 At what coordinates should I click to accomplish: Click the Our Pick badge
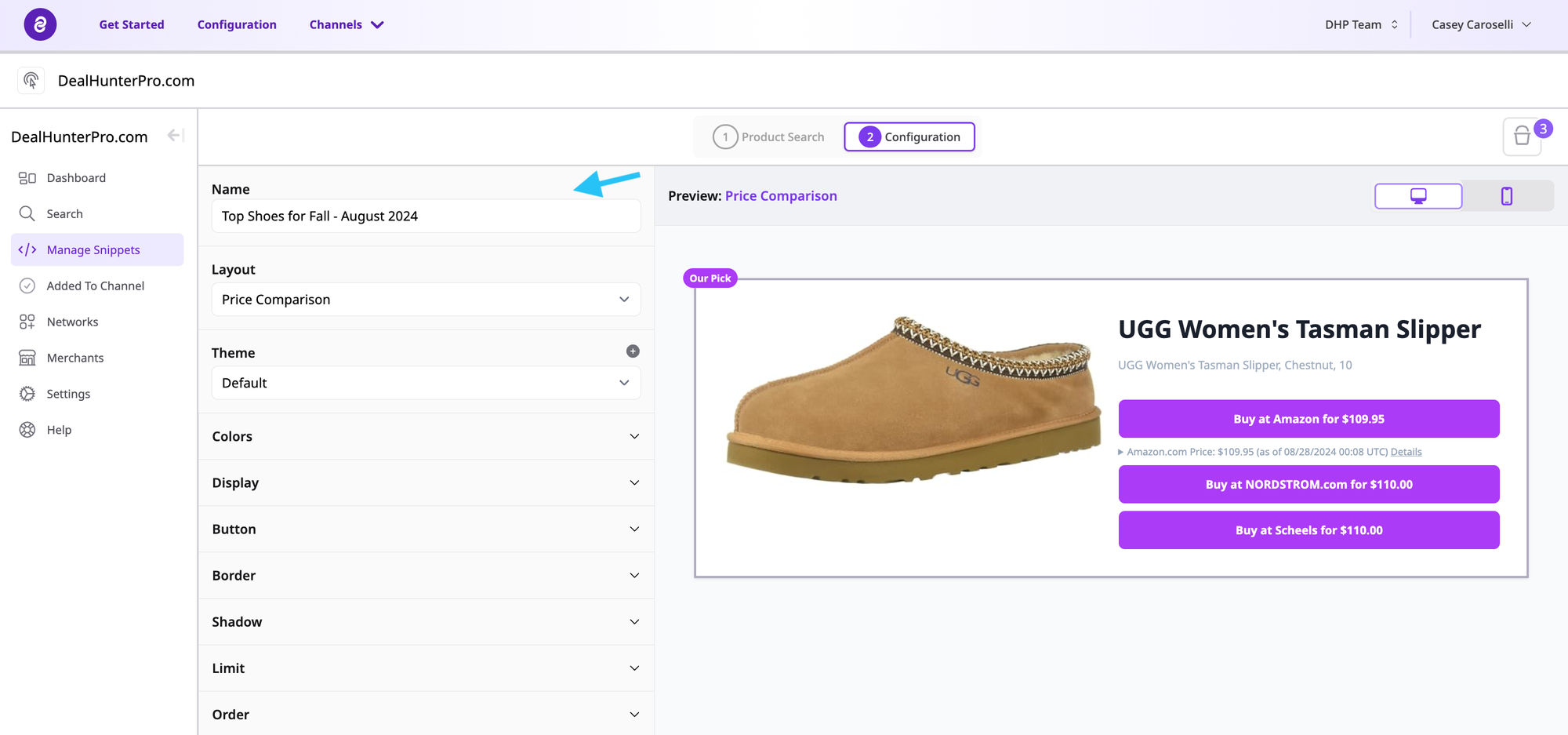click(710, 278)
